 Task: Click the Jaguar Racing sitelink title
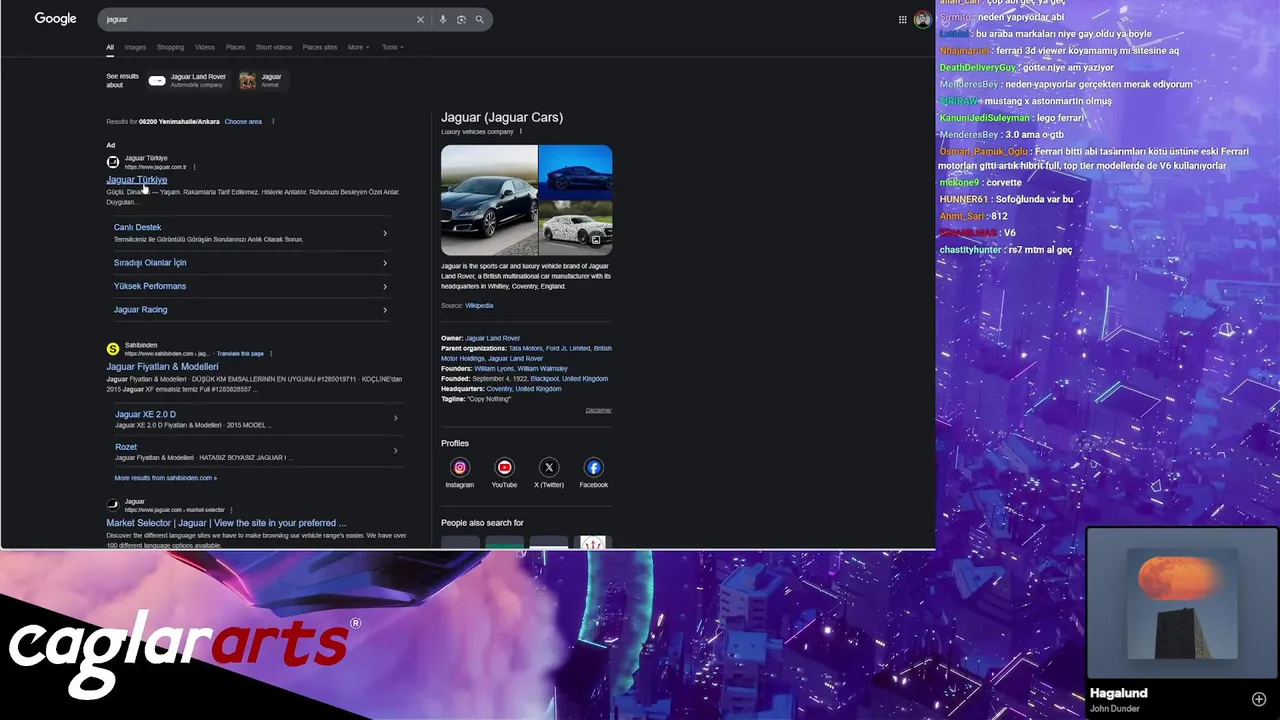point(140,310)
